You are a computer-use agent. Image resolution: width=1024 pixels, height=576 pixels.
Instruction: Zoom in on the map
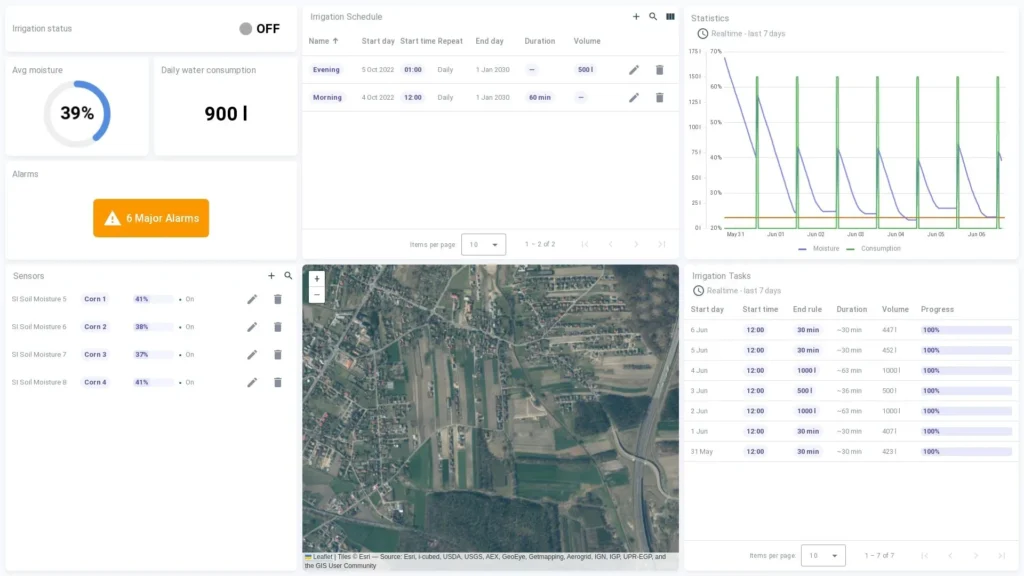click(317, 280)
